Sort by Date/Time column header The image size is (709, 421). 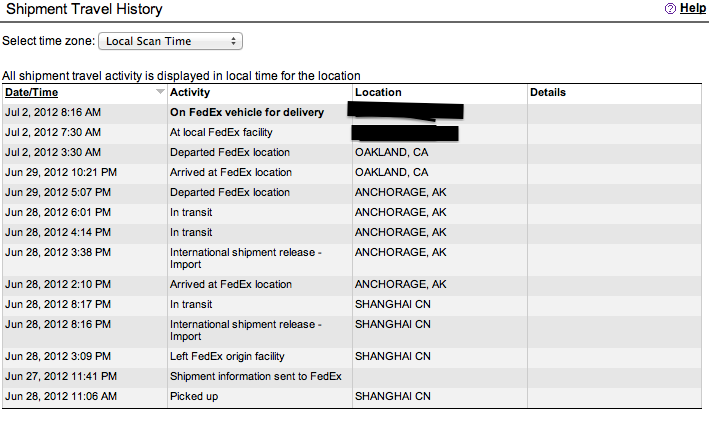point(32,92)
